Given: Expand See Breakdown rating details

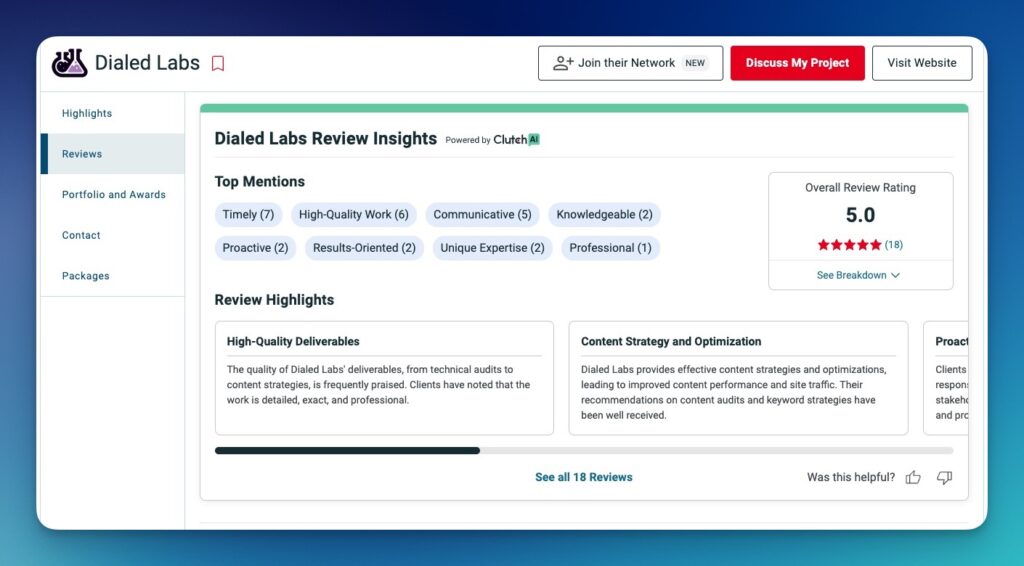Looking at the screenshot, I should [858, 275].
